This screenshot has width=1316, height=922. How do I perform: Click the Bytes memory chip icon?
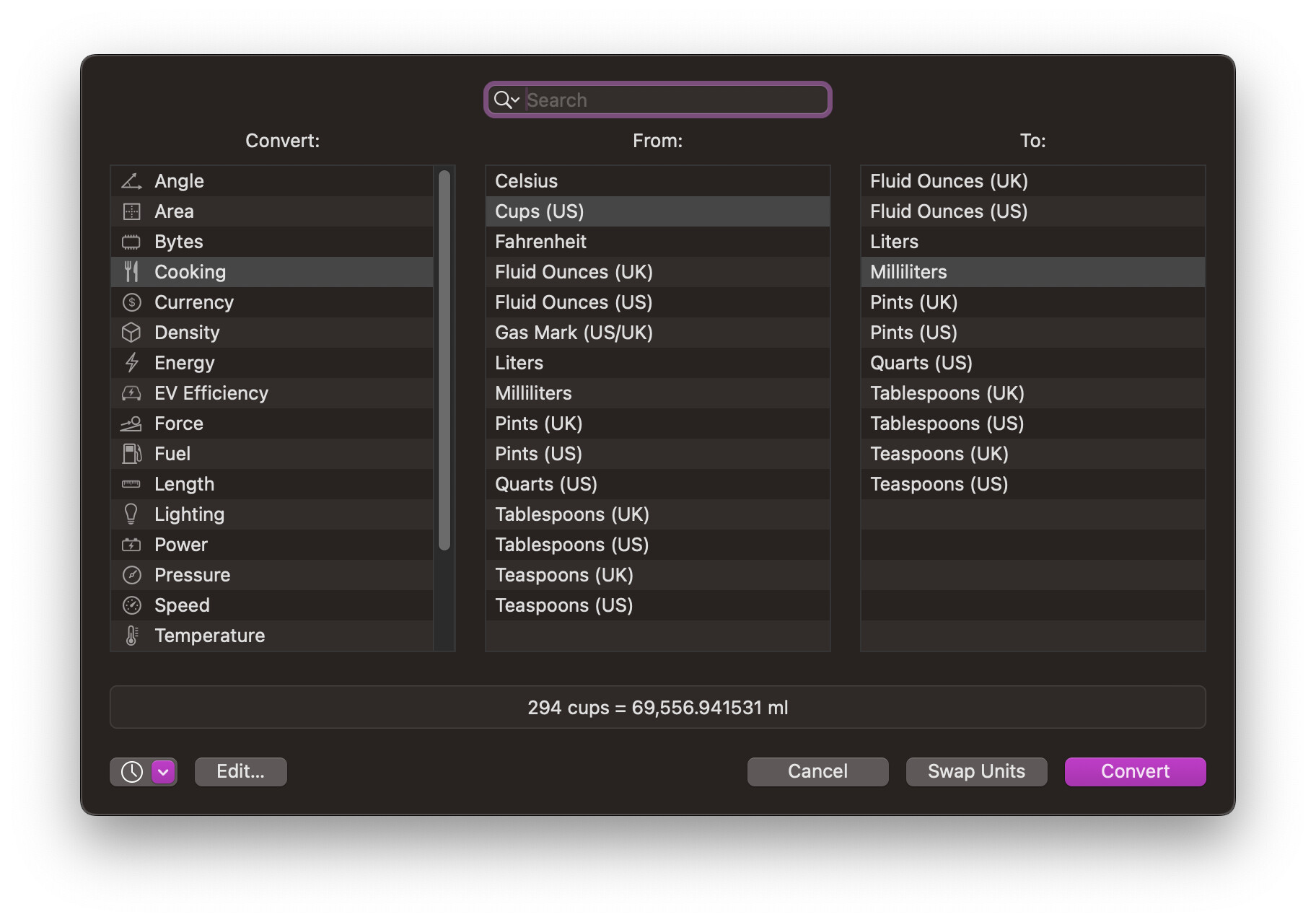click(x=131, y=242)
